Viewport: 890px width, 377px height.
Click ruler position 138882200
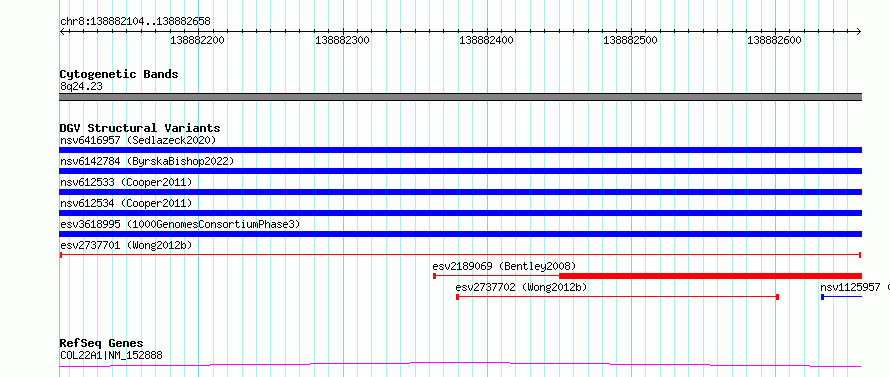[x=198, y=40]
